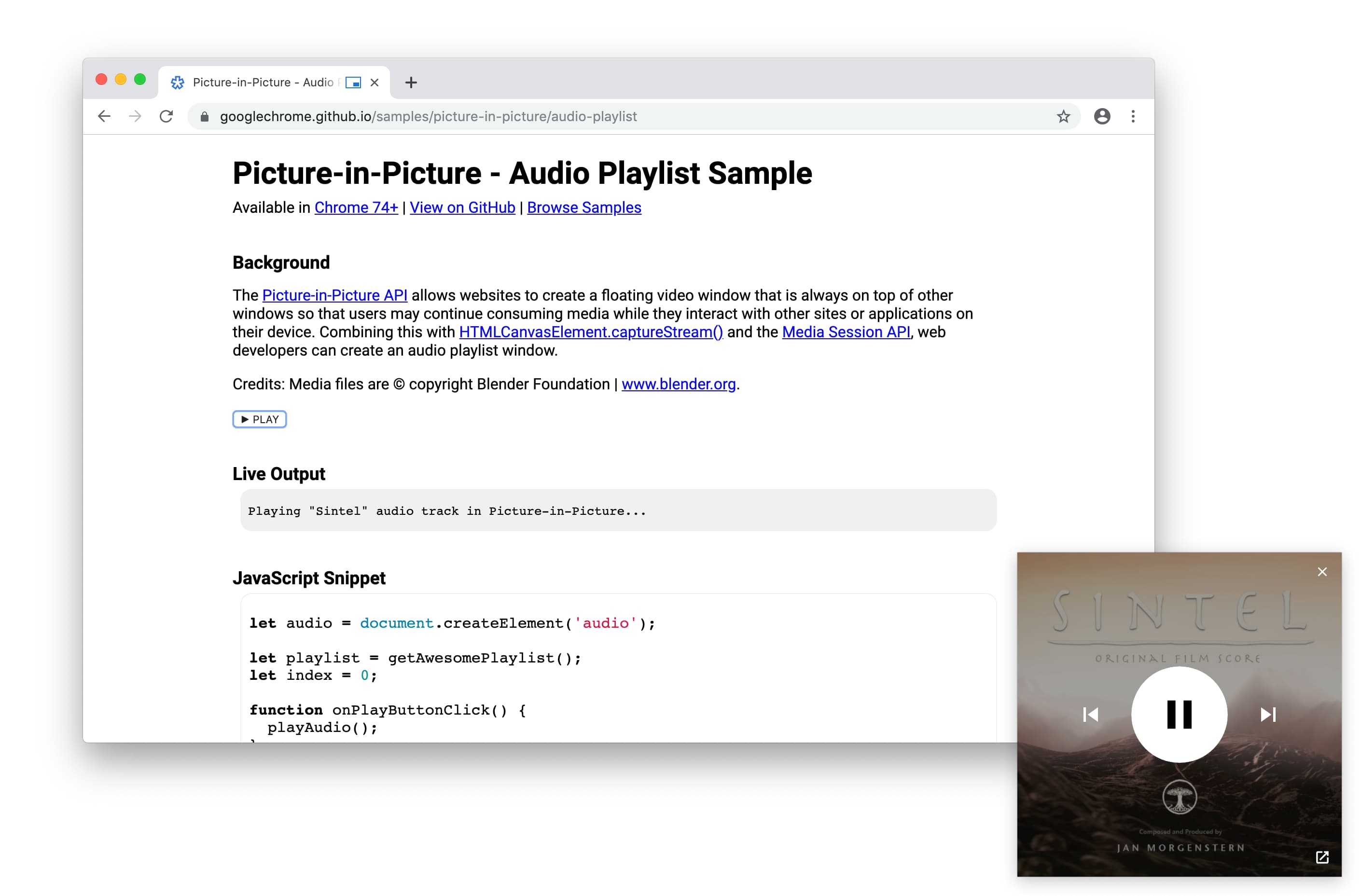Skip to previous track in PiP player
Viewport: 1361px width, 896px height.
[x=1090, y=714]
